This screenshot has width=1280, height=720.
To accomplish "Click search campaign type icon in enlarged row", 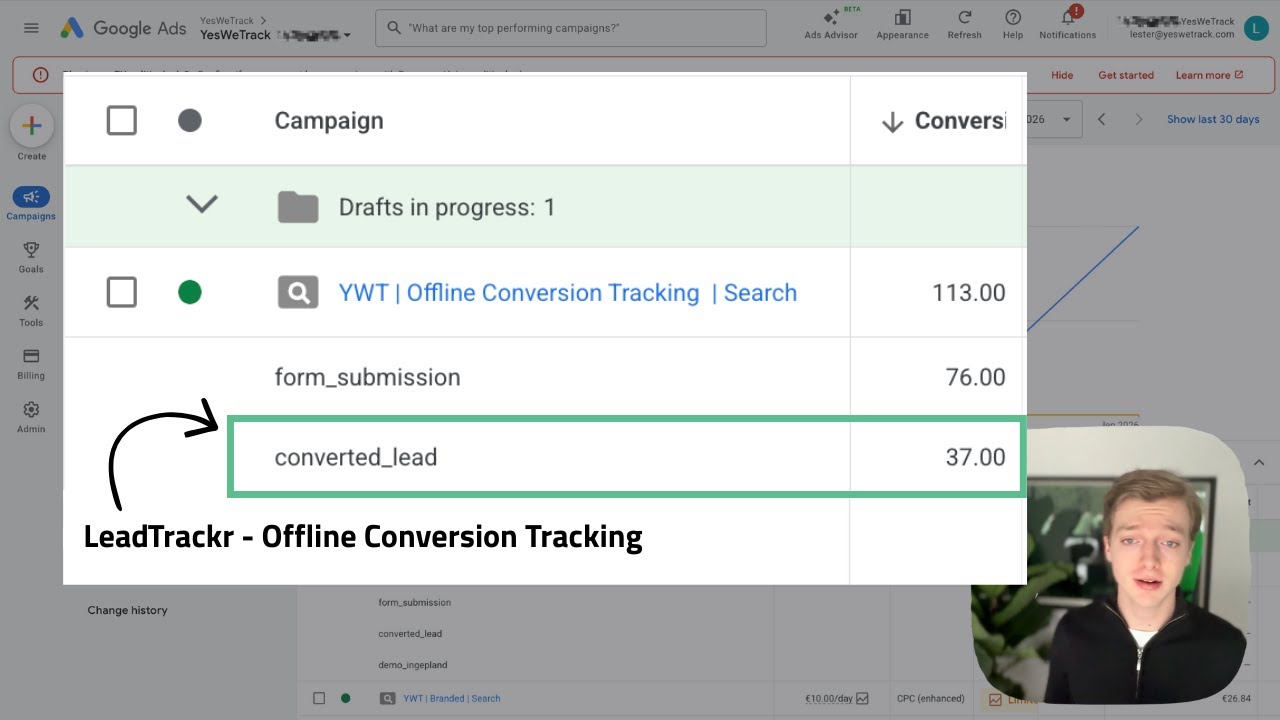I will point(298,293).
